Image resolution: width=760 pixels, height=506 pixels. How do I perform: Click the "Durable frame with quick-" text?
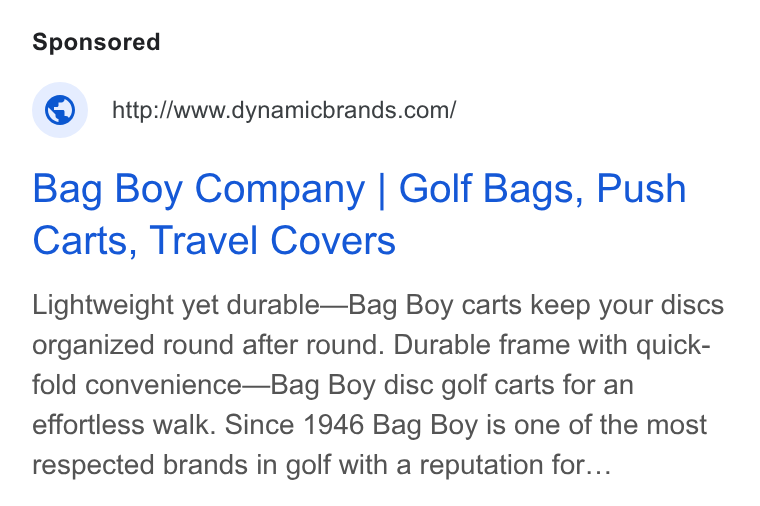click(x=552, y=345)
